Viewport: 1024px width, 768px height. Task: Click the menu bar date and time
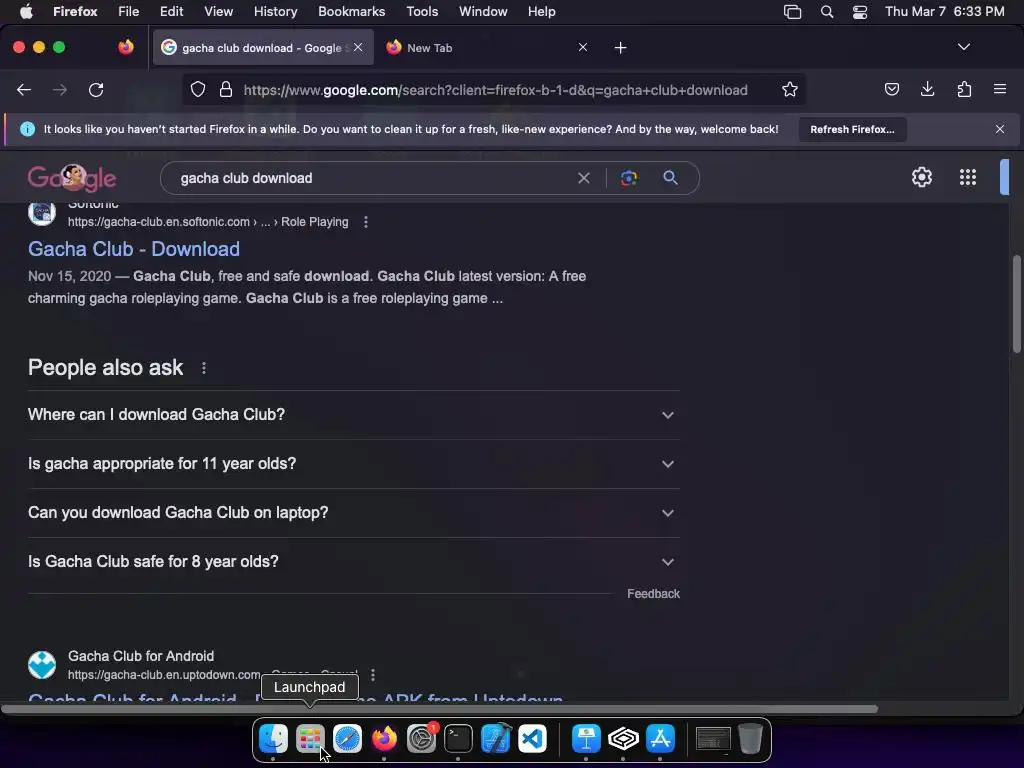[944, 12]
